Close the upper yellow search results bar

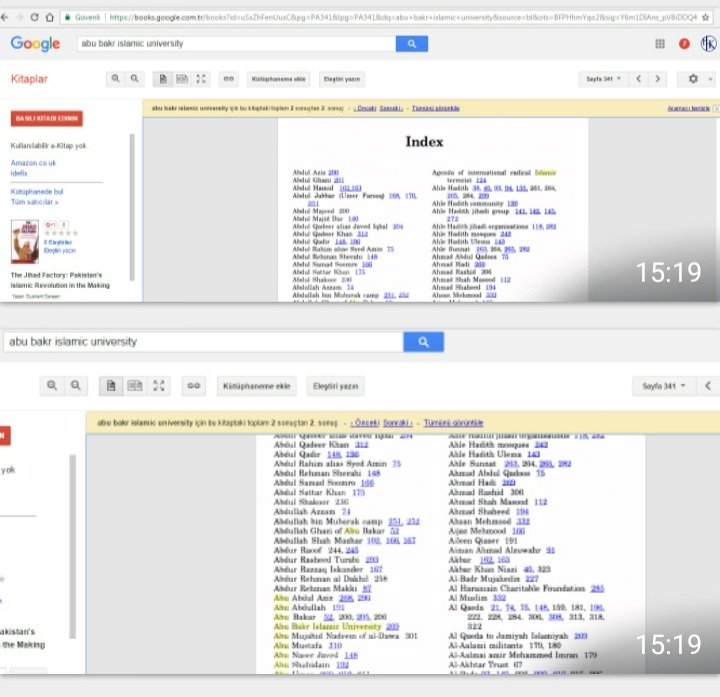[x=716, y=108]
